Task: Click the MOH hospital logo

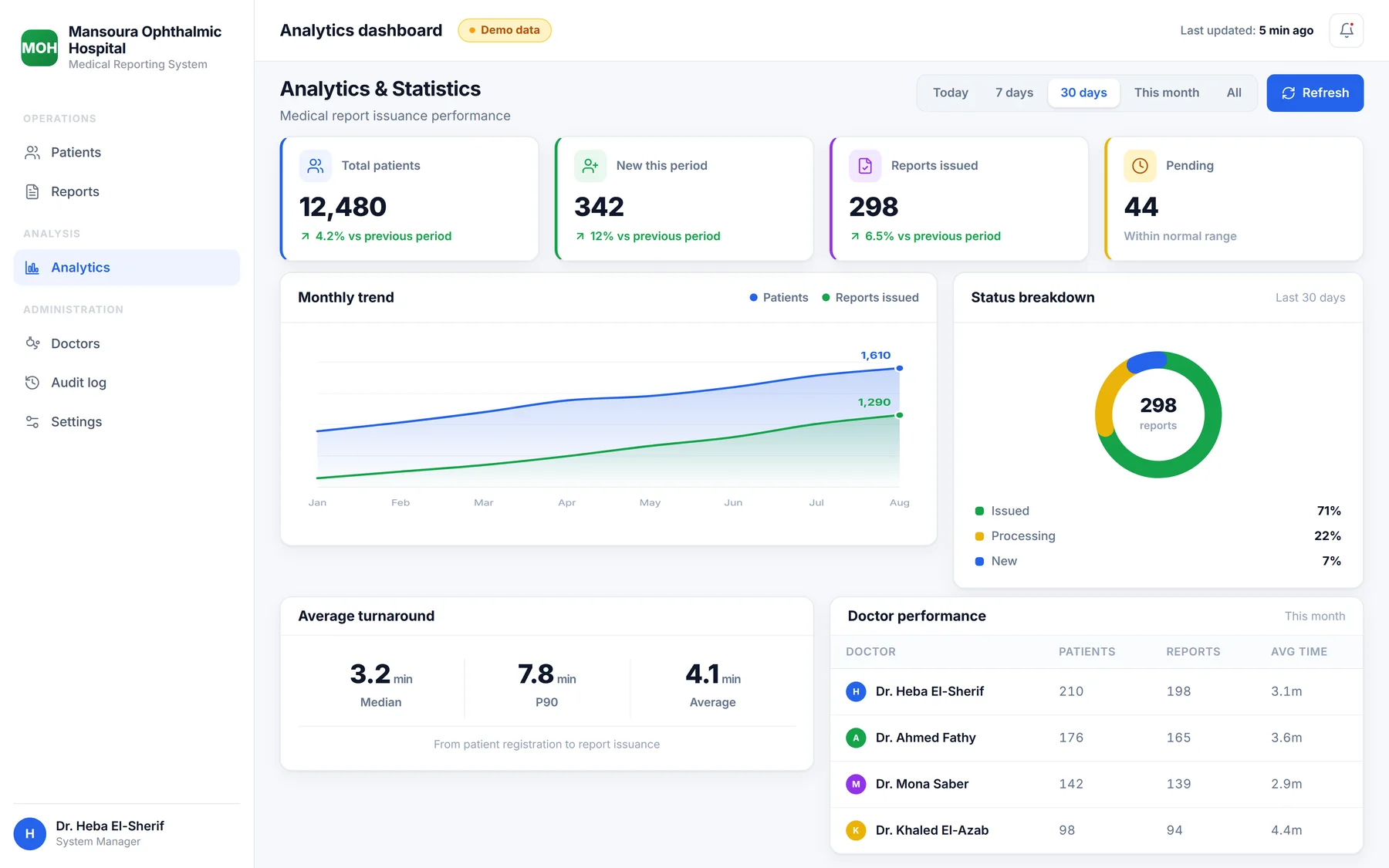Action: point(39,48)
